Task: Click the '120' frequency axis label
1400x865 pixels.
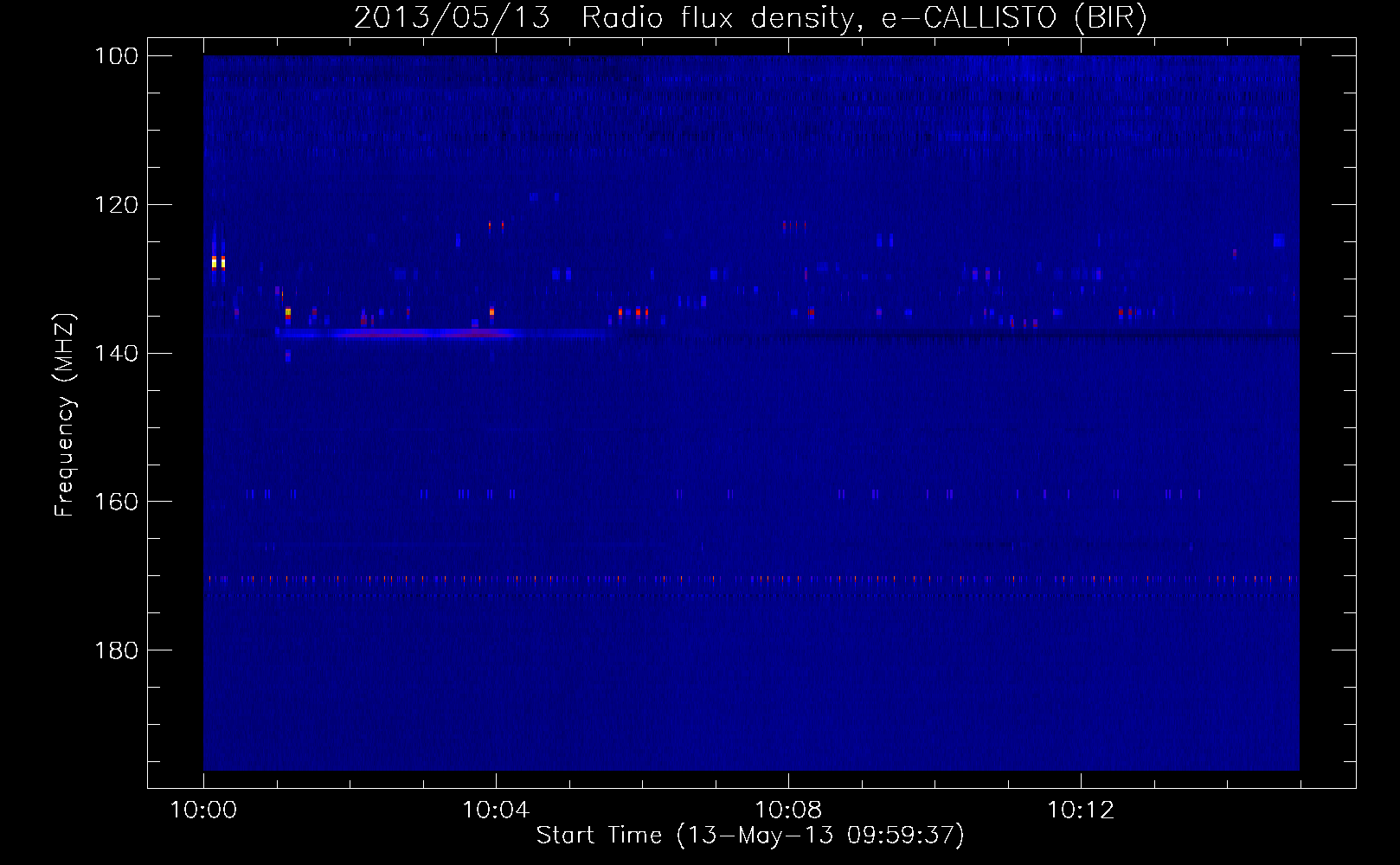Action: point(117,205)
